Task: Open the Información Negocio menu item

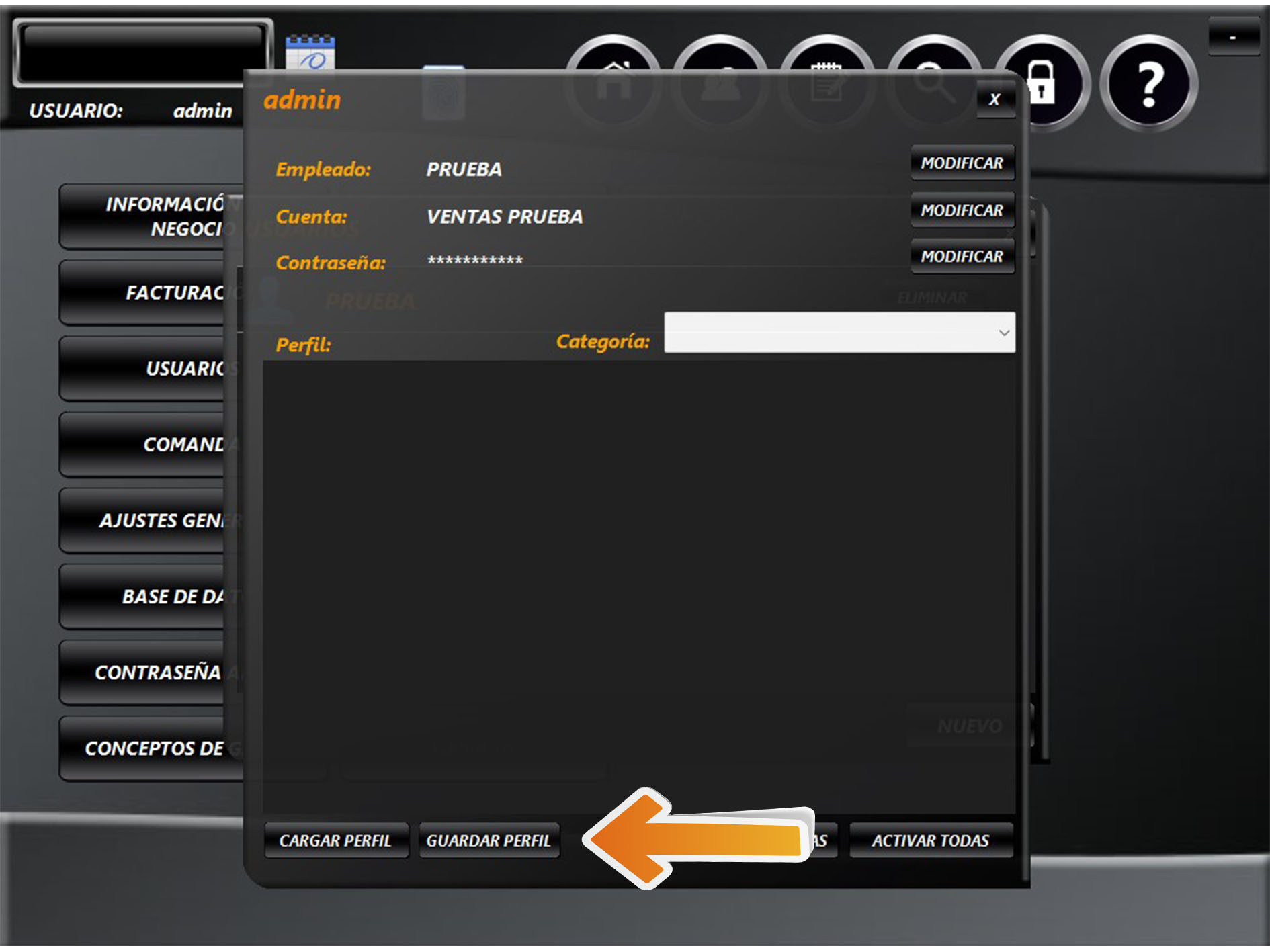Action: coord(151,216)
